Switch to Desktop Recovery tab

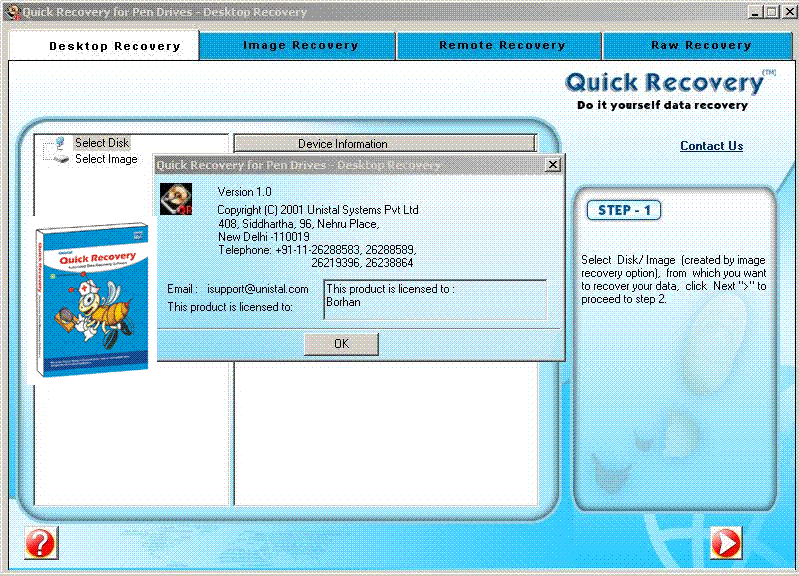coord(104,46)
